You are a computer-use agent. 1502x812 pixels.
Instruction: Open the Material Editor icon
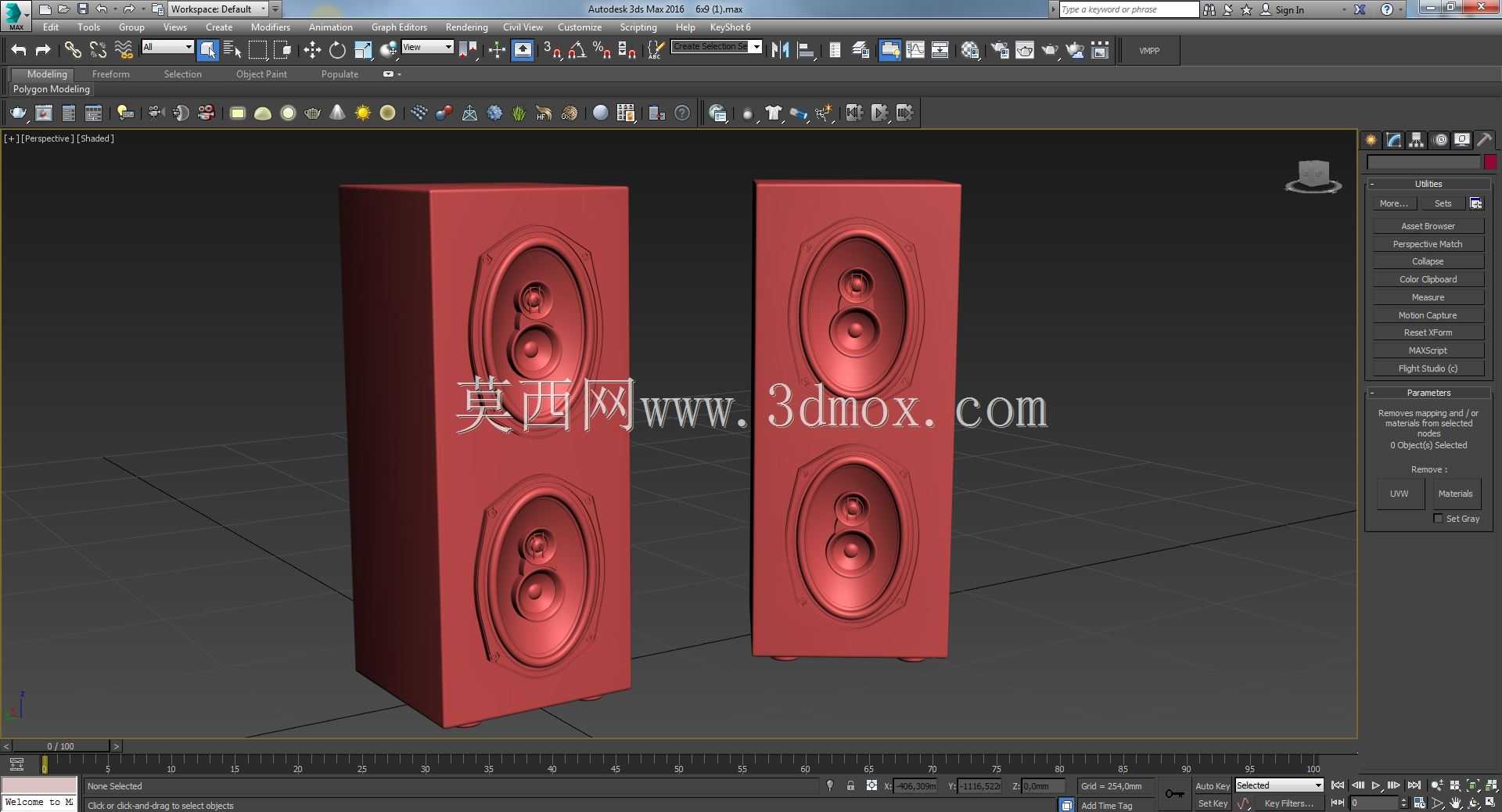pyautogui.click(x=971, y=50)
